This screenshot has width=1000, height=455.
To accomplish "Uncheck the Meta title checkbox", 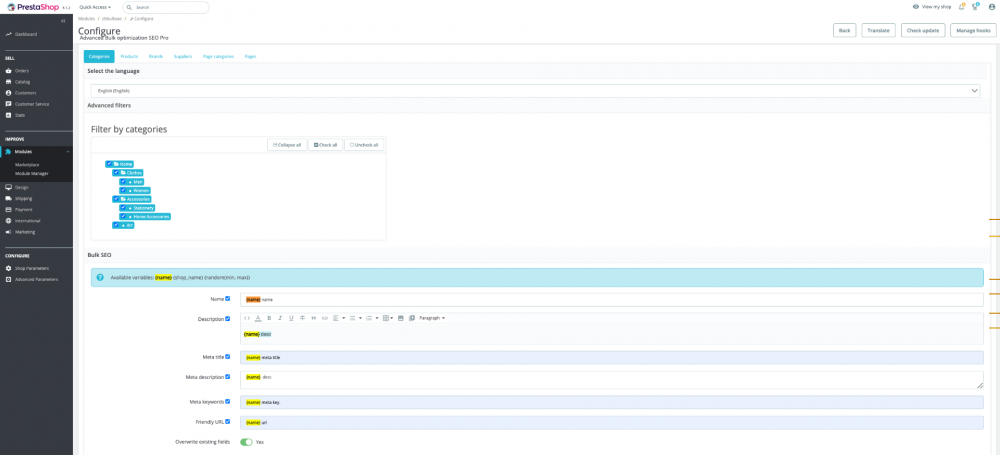I will click(228, 357).
